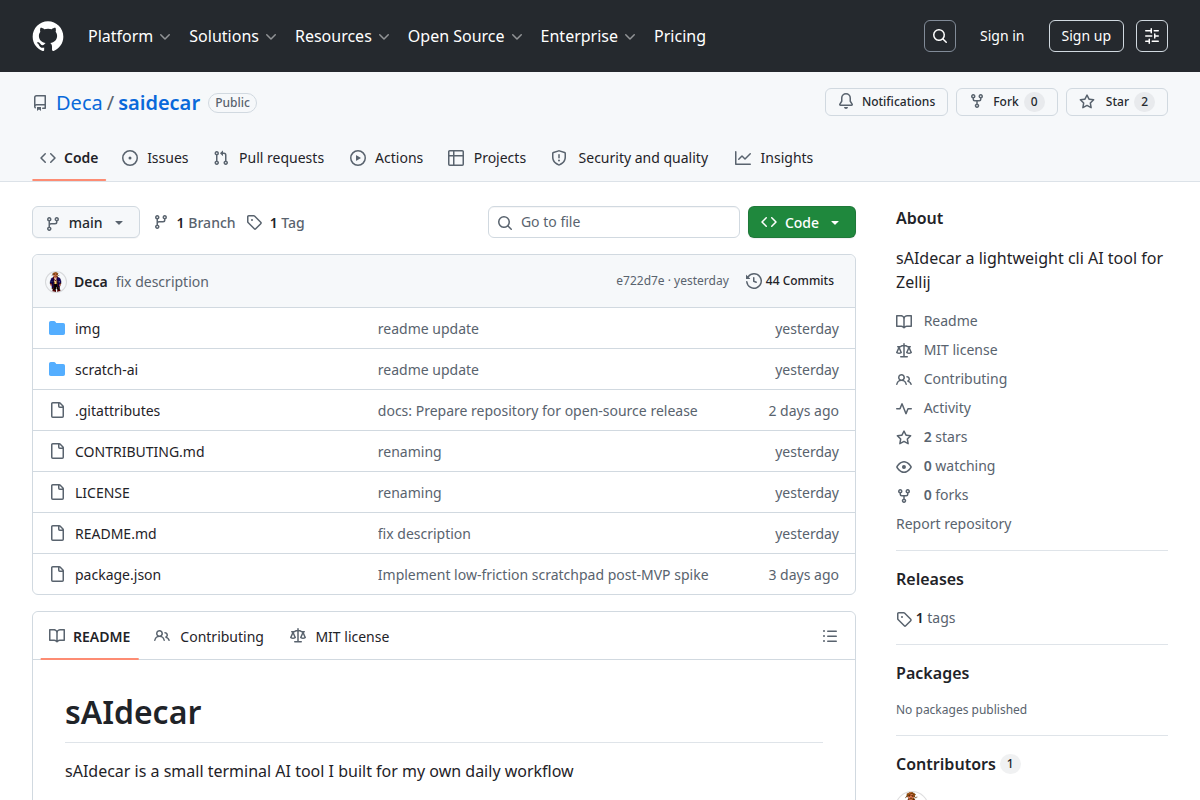
Task: Open the main branch selector
Action: coord(86,222)
